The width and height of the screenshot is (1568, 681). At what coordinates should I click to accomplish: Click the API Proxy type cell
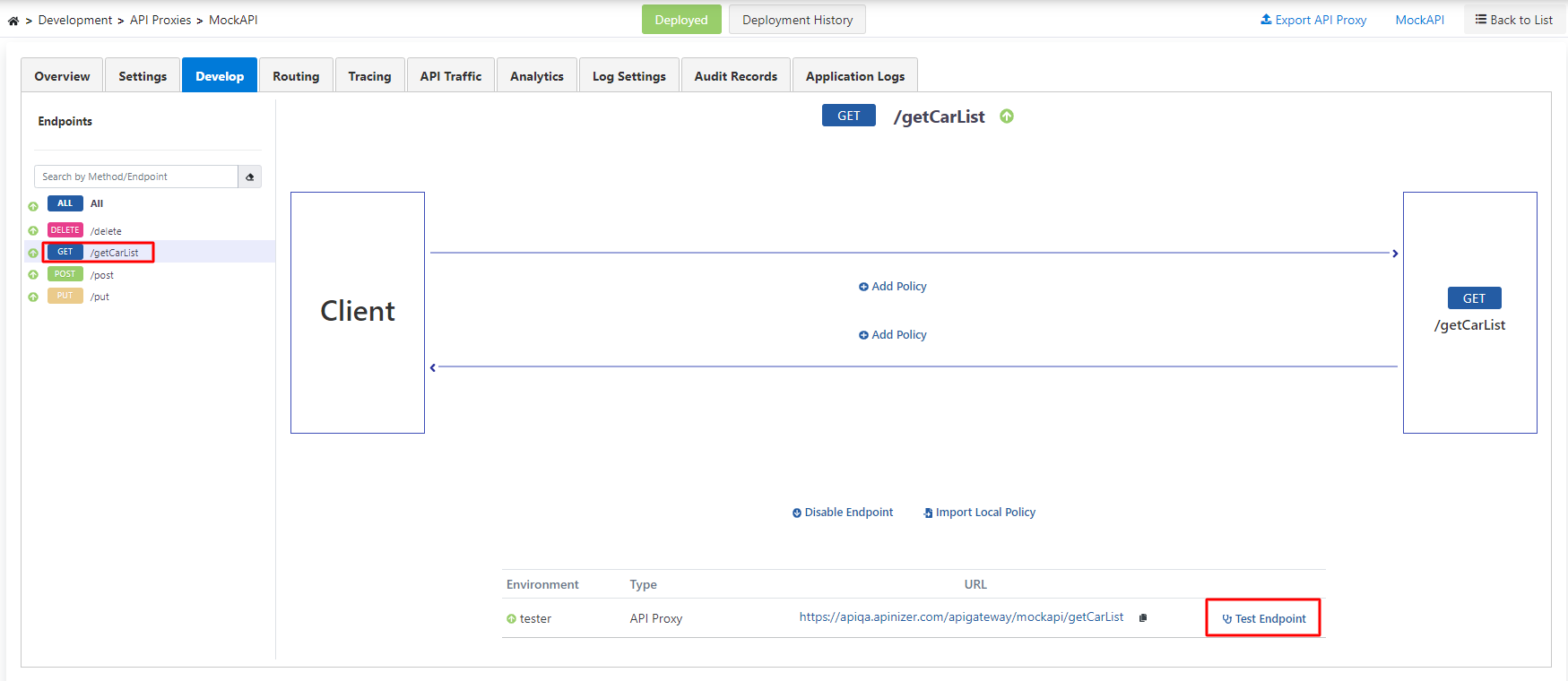pyautogui.click(x=656, y=618)
